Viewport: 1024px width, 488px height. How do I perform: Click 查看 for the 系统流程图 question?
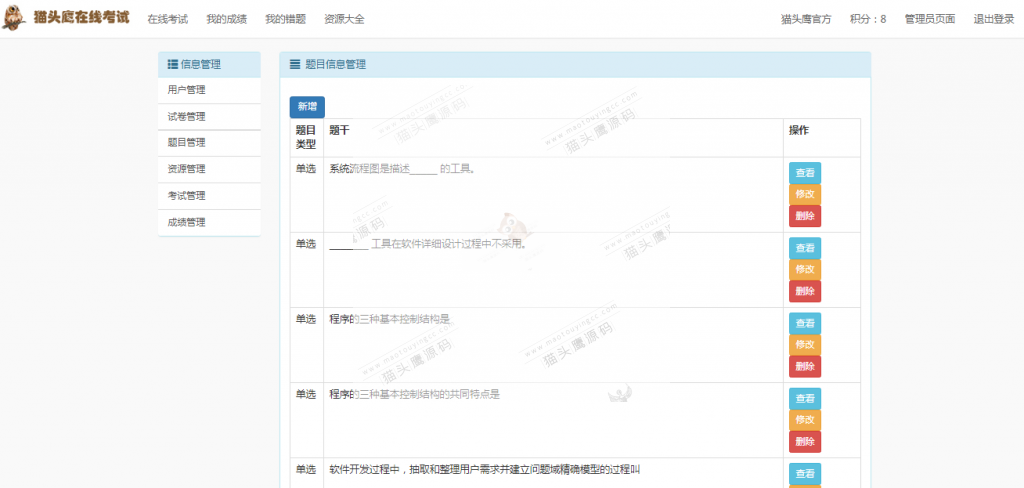pos(805,173)
